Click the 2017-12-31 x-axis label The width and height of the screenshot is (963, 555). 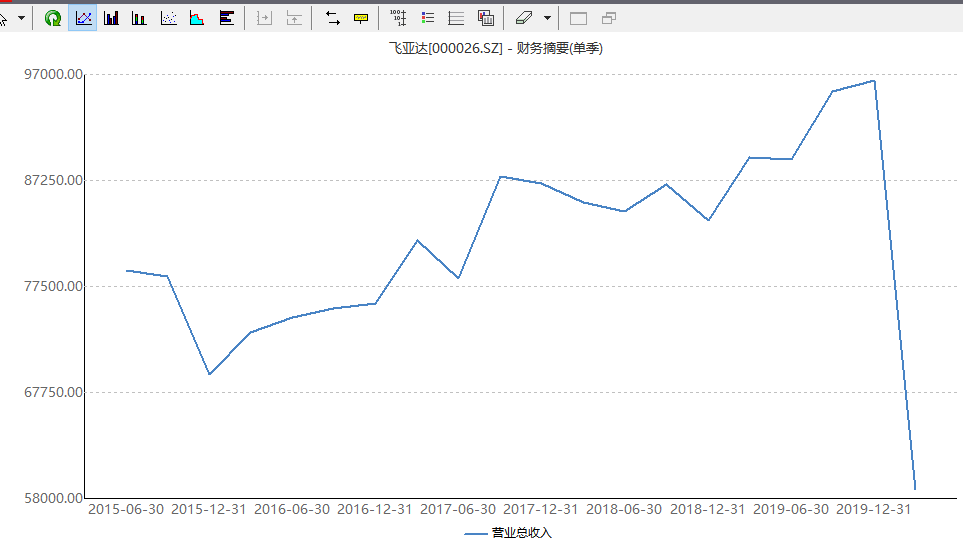coord(540,510)
